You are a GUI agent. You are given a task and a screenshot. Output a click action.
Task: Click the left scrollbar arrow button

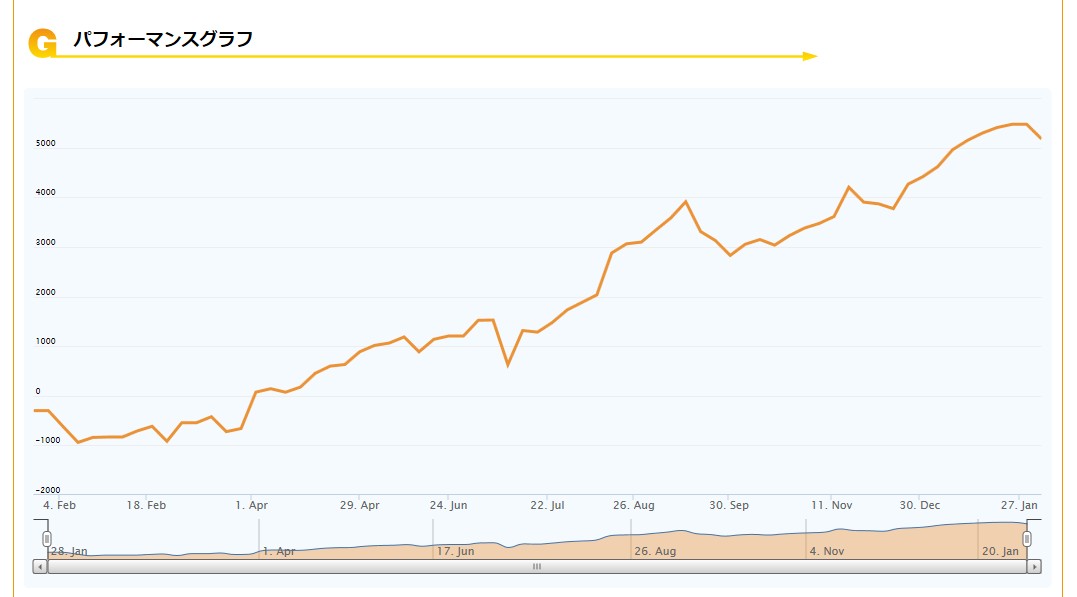point(40,566)
